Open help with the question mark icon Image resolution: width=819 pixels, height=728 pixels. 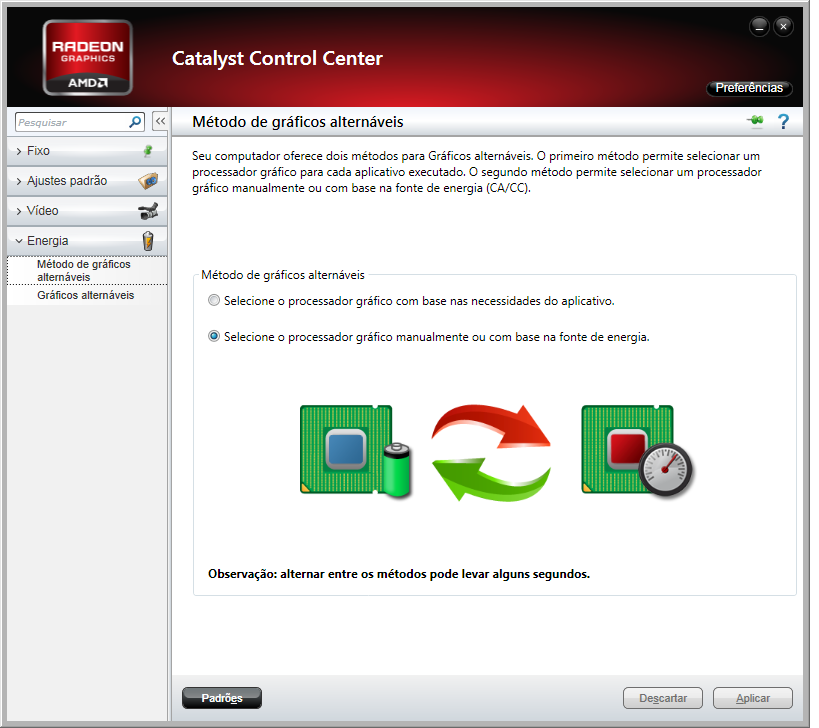[x=783, y=122]
